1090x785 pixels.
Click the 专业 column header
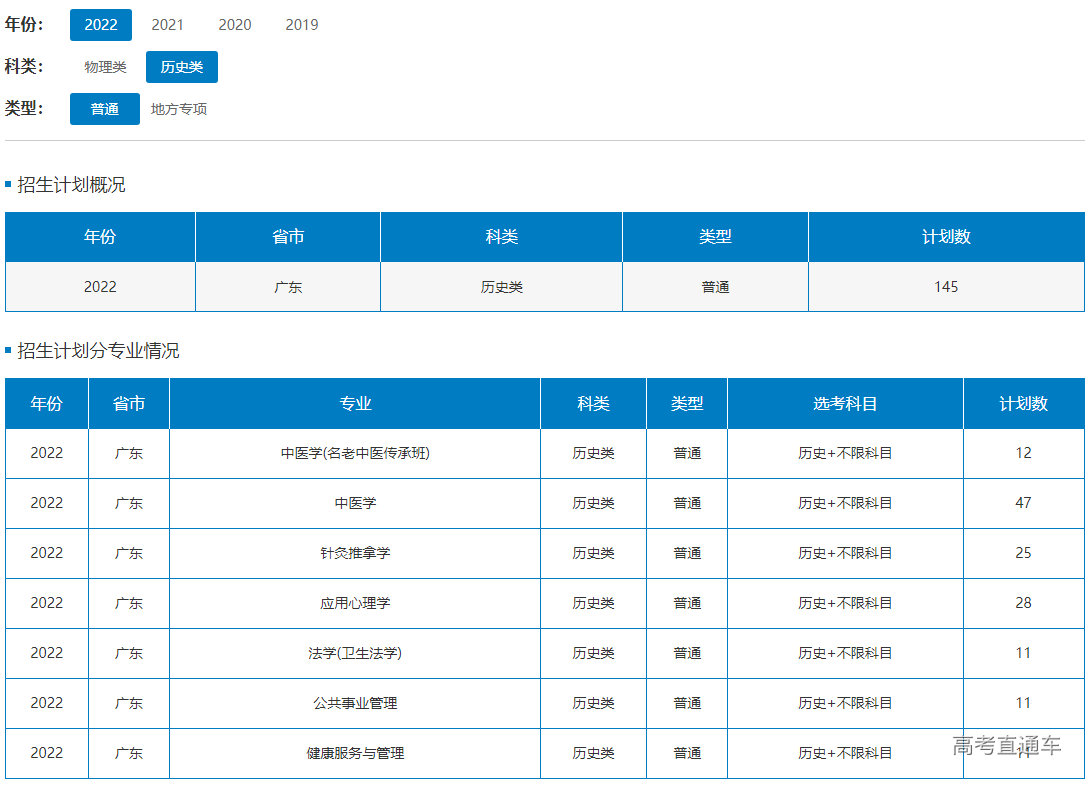point(355,404)
